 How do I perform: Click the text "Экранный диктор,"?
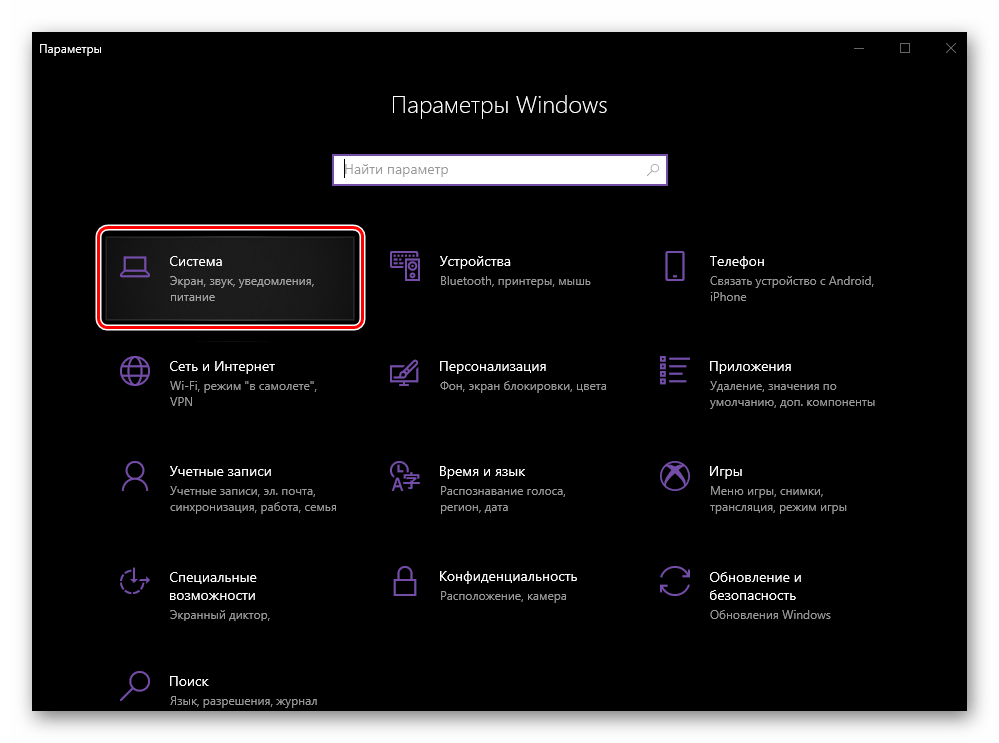coord(220,615)
